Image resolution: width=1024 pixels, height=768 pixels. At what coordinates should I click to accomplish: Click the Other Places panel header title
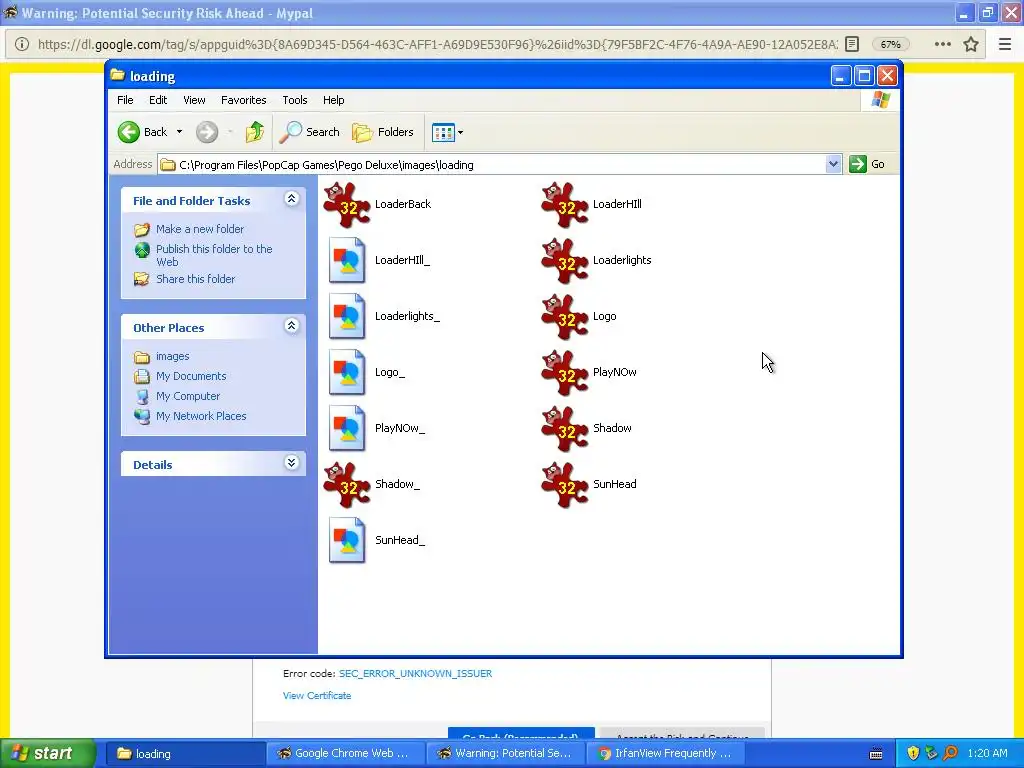click(x=168, y=328)
